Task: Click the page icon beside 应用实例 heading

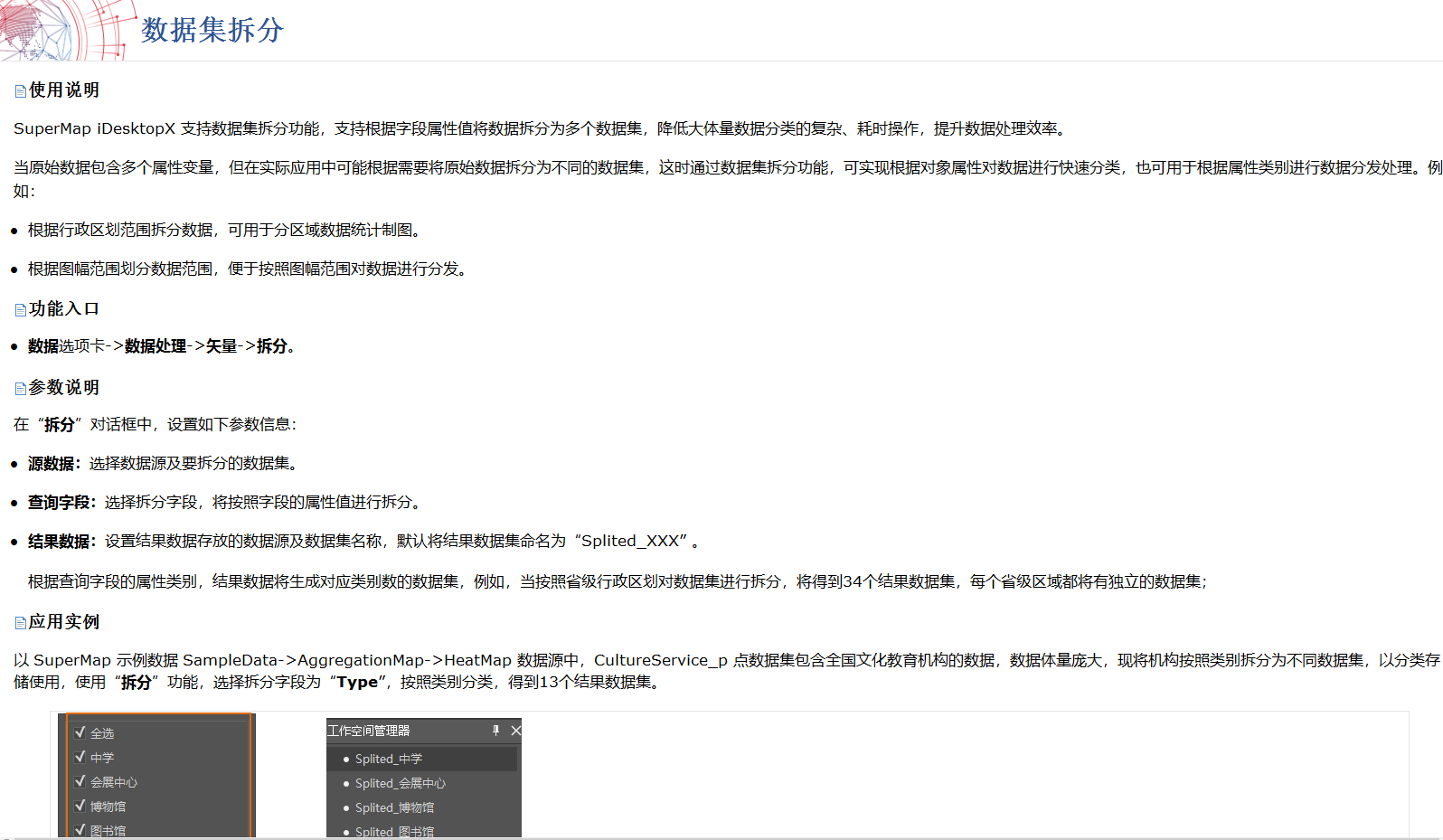Action: point(21,623)
